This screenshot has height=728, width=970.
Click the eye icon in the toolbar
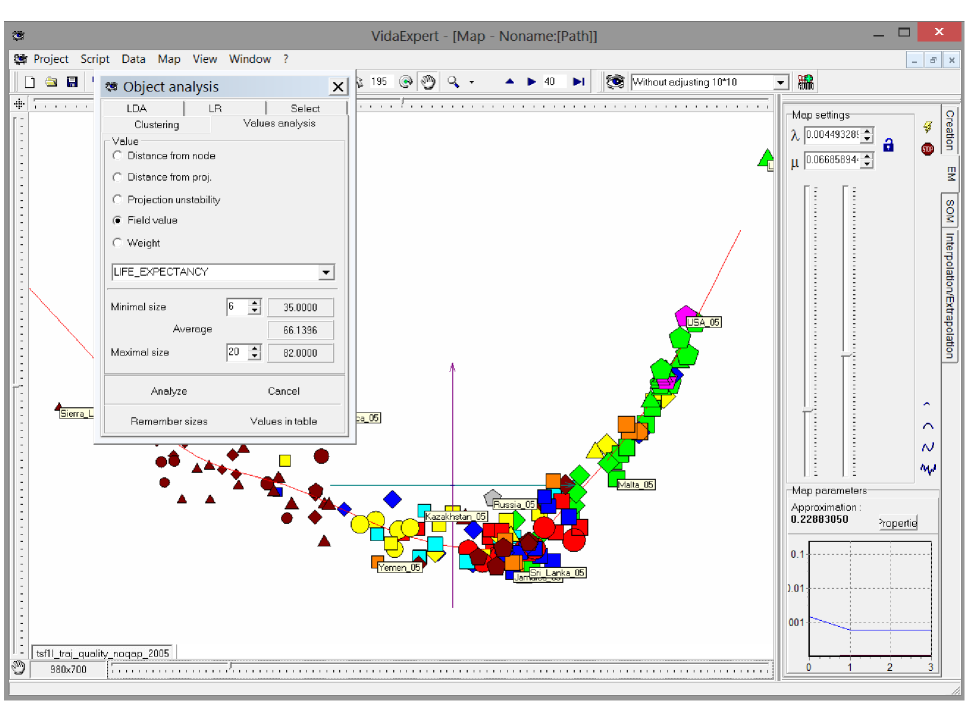click(x=616, y=82)
